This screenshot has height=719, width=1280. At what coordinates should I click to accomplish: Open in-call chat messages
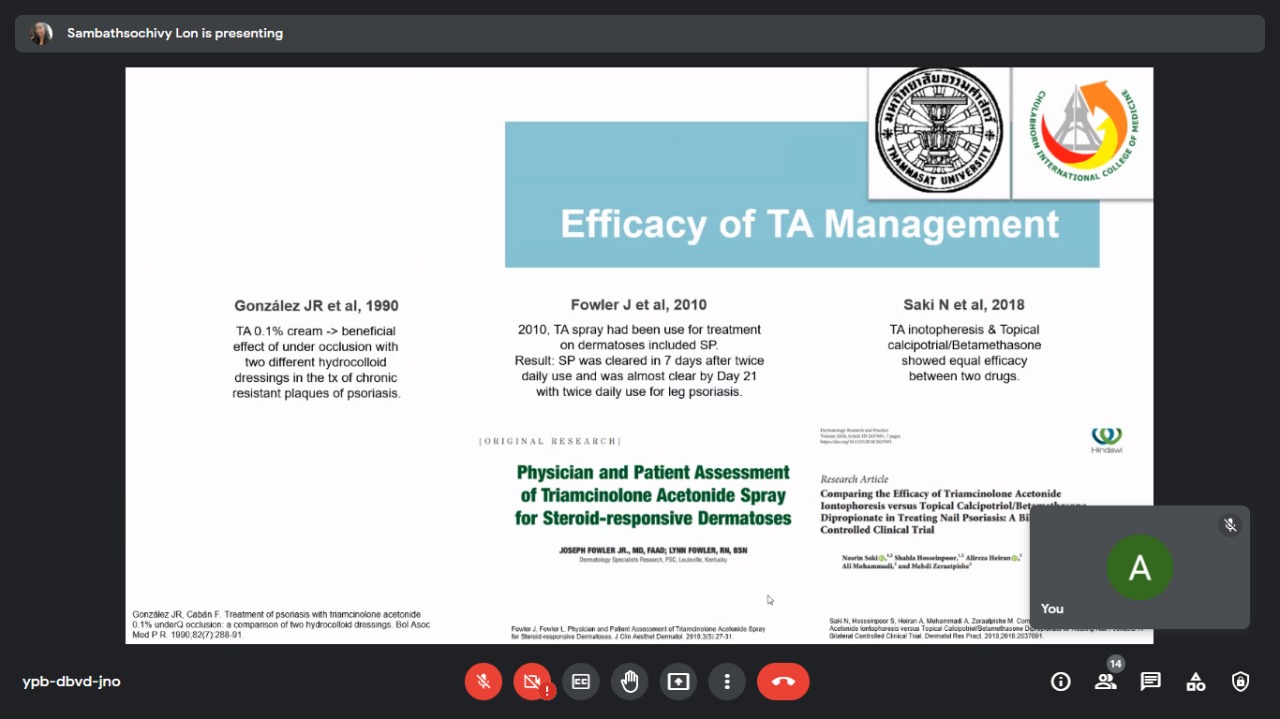point(1151,682)
